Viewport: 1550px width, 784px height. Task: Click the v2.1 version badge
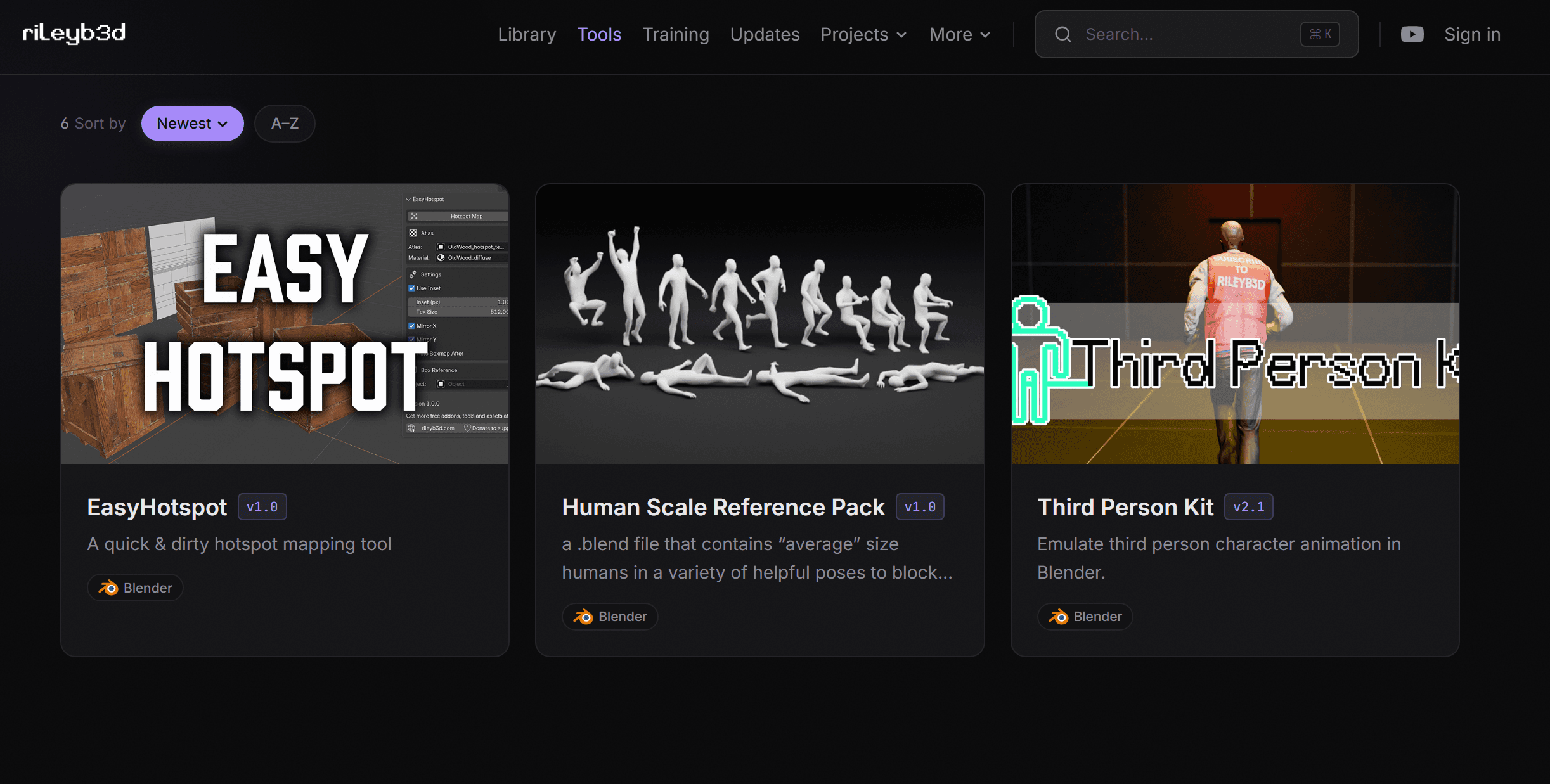click(x=1249, y=507)
